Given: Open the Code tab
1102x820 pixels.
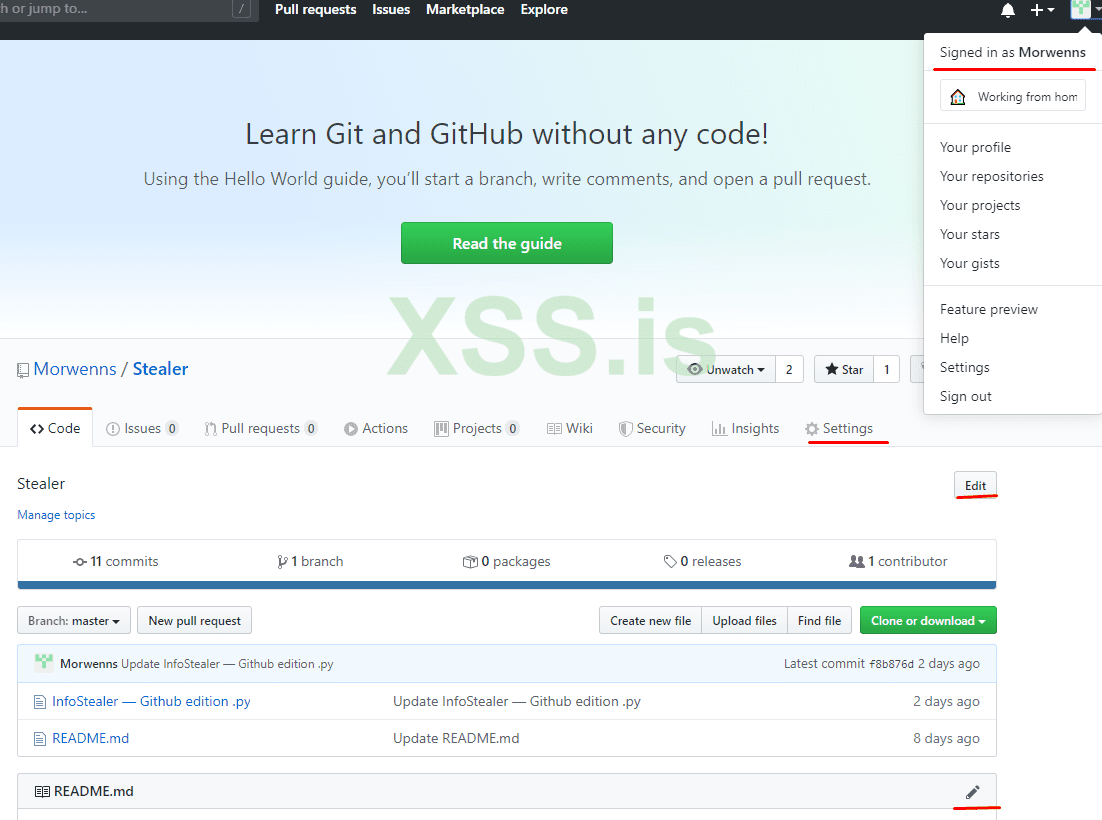Looking at the screenshot, I should (55, 429).
